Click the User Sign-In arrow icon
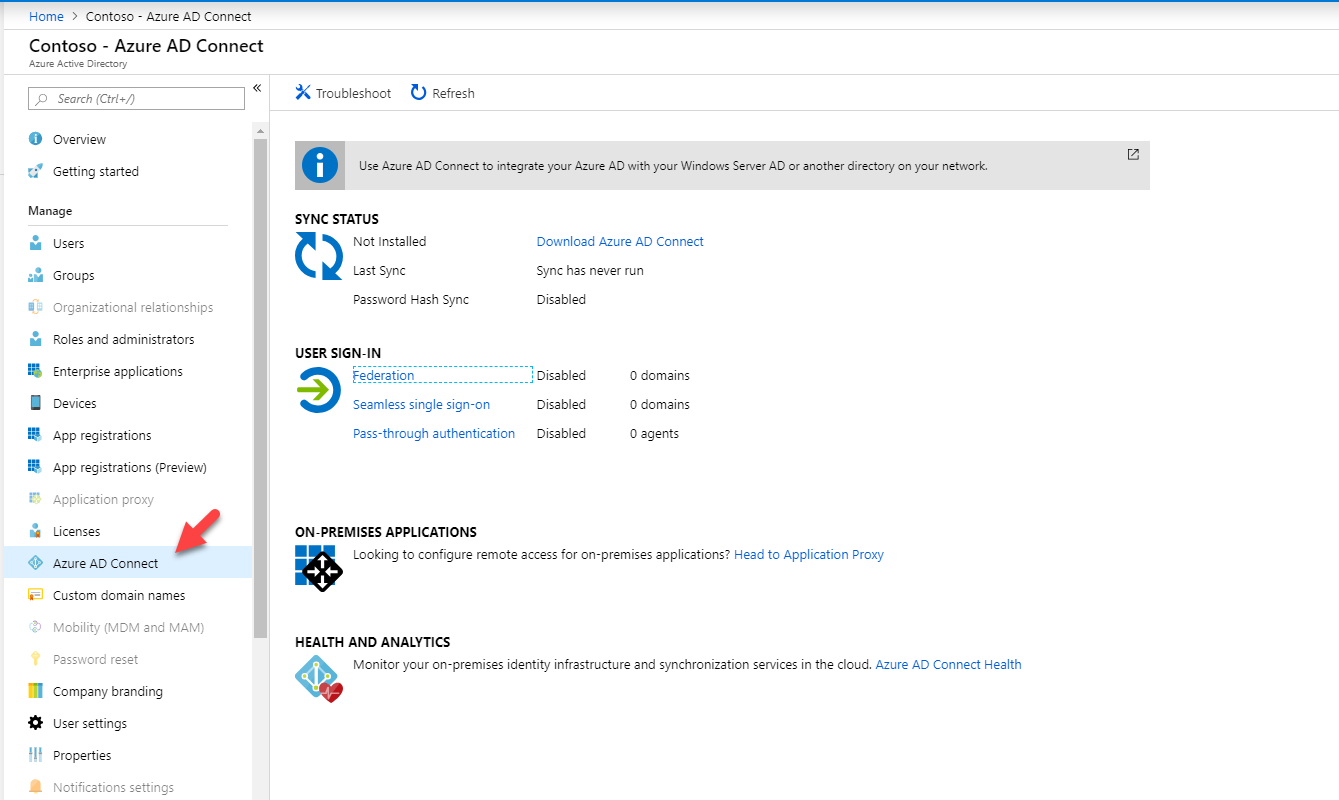The height and width of the screenshot is (800, 1339). (x=319, y=390)
